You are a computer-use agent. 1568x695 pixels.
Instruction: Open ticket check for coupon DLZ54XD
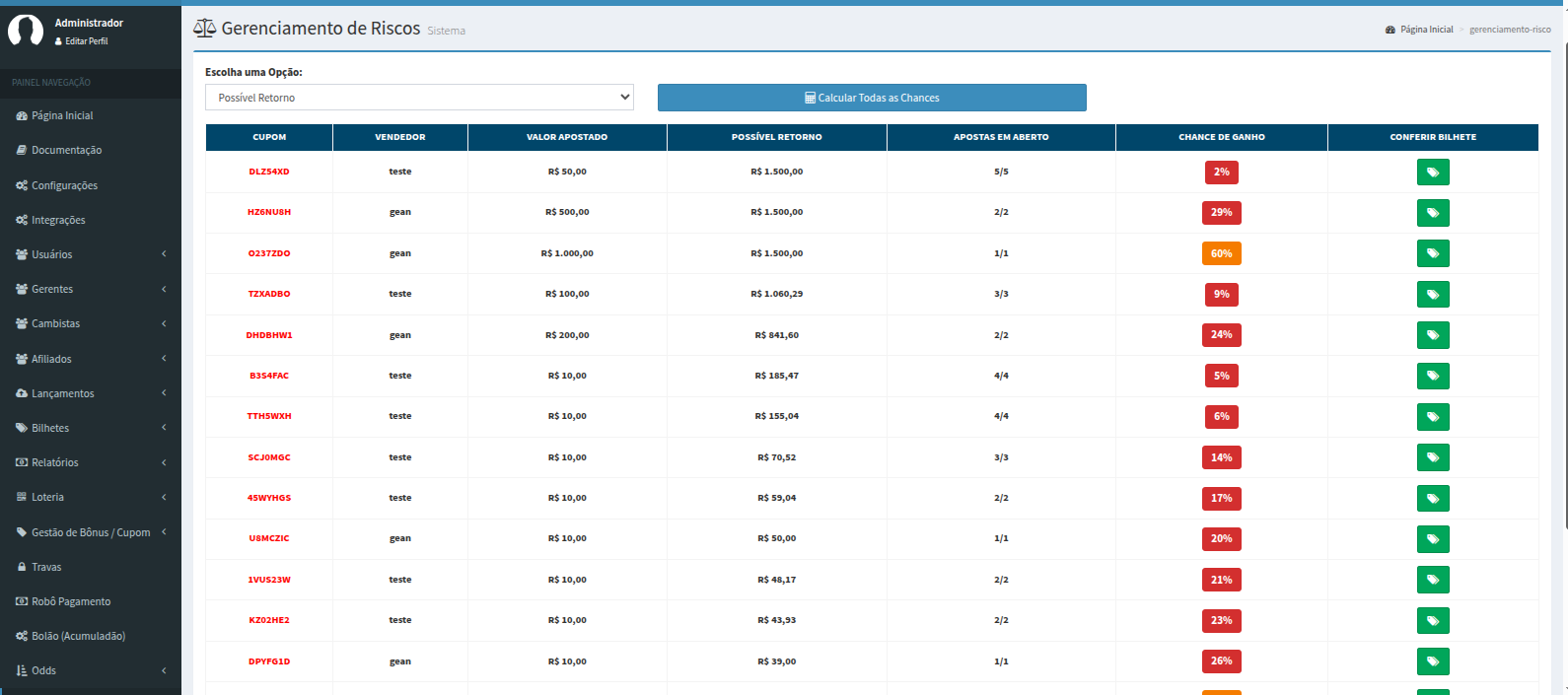(1432, 173)
